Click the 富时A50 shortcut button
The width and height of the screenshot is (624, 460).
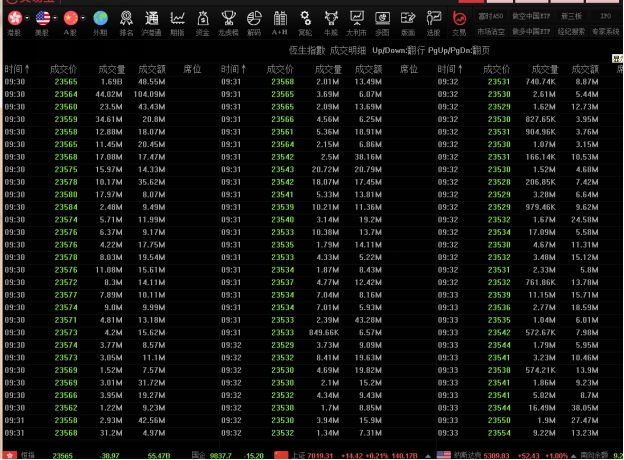tap(490, 17)
